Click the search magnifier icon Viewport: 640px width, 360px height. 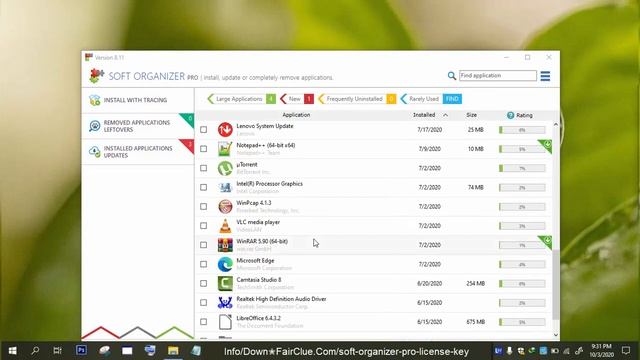pyautogui.click(x=451, y=76)
